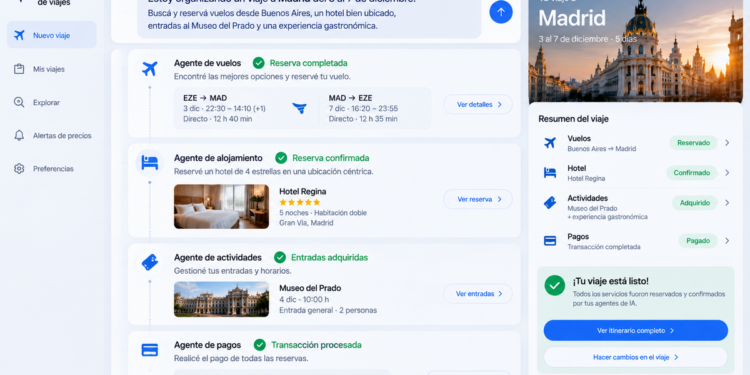750x375 pixels.
Task: Click the Gran Vía, Madrid address text
Action: (306, 223)
